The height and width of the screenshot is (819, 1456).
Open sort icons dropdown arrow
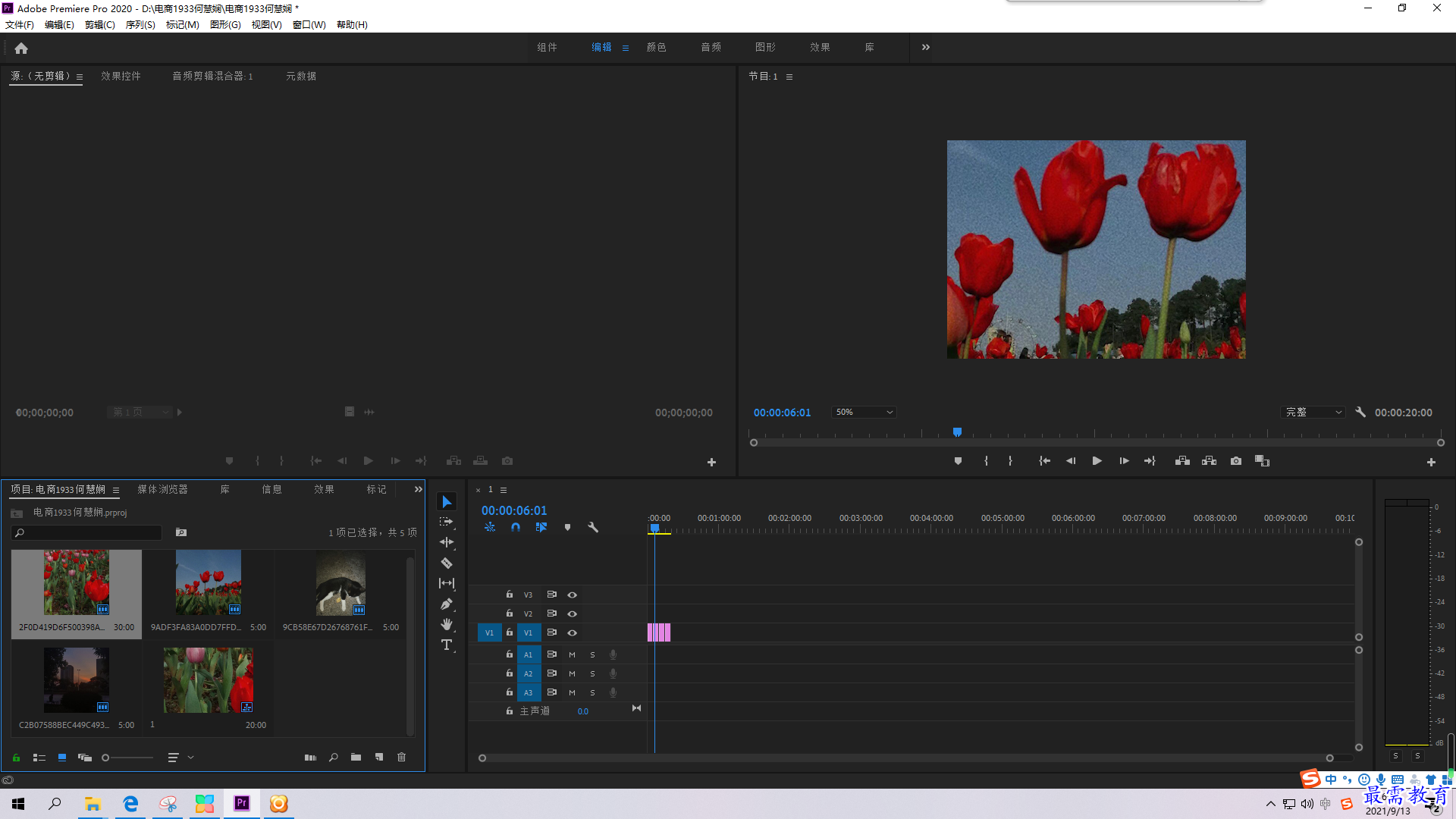190,757
